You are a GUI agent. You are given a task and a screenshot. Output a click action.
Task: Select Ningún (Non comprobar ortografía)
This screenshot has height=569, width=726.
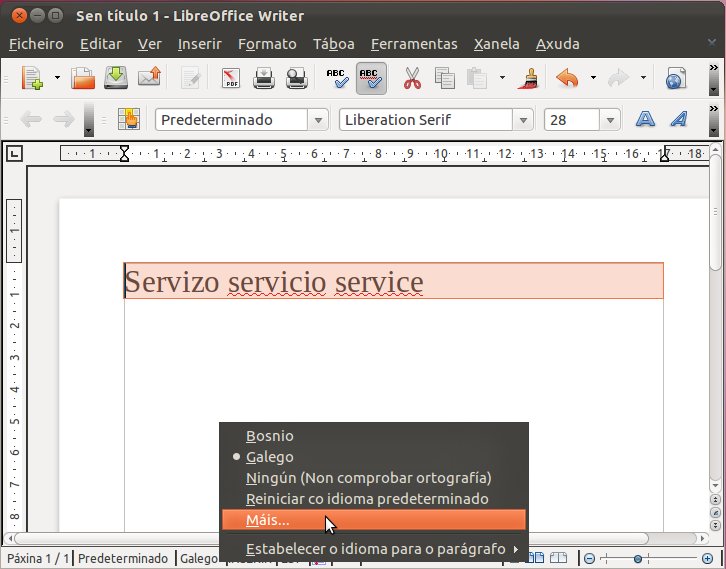click(x=374, y=478)
